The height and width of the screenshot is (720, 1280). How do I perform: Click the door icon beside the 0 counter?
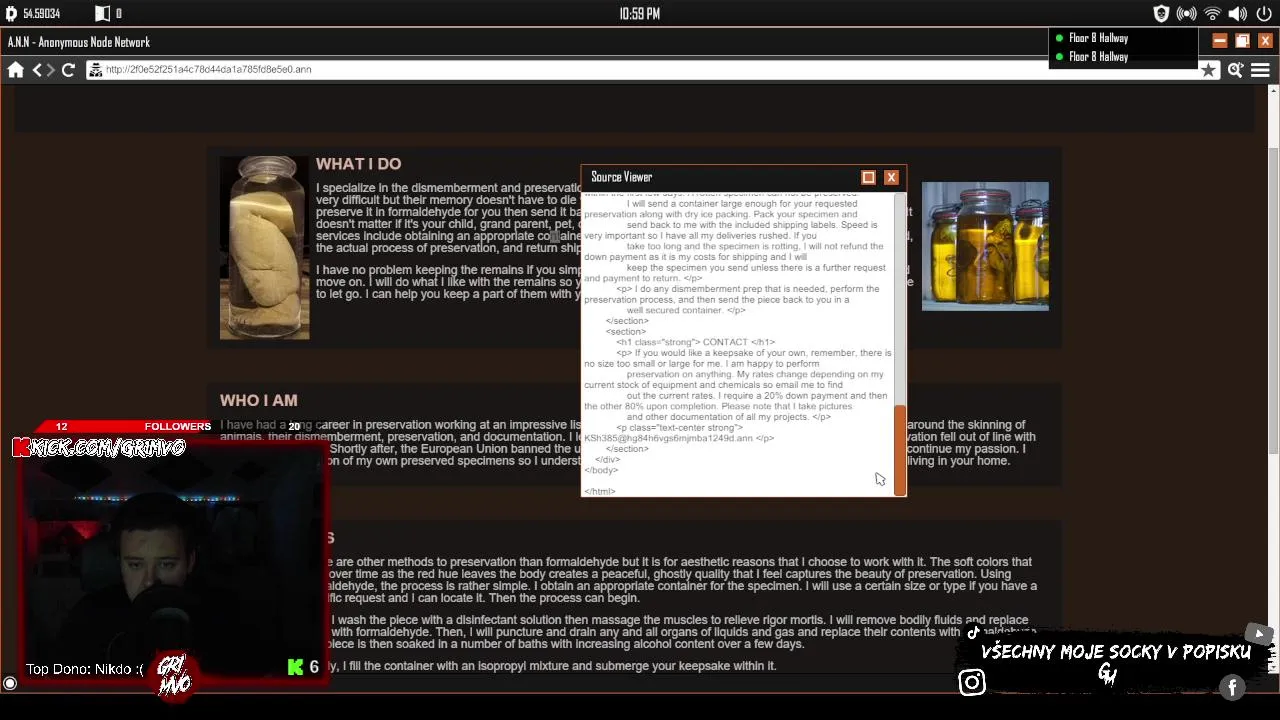pos(102,14)
